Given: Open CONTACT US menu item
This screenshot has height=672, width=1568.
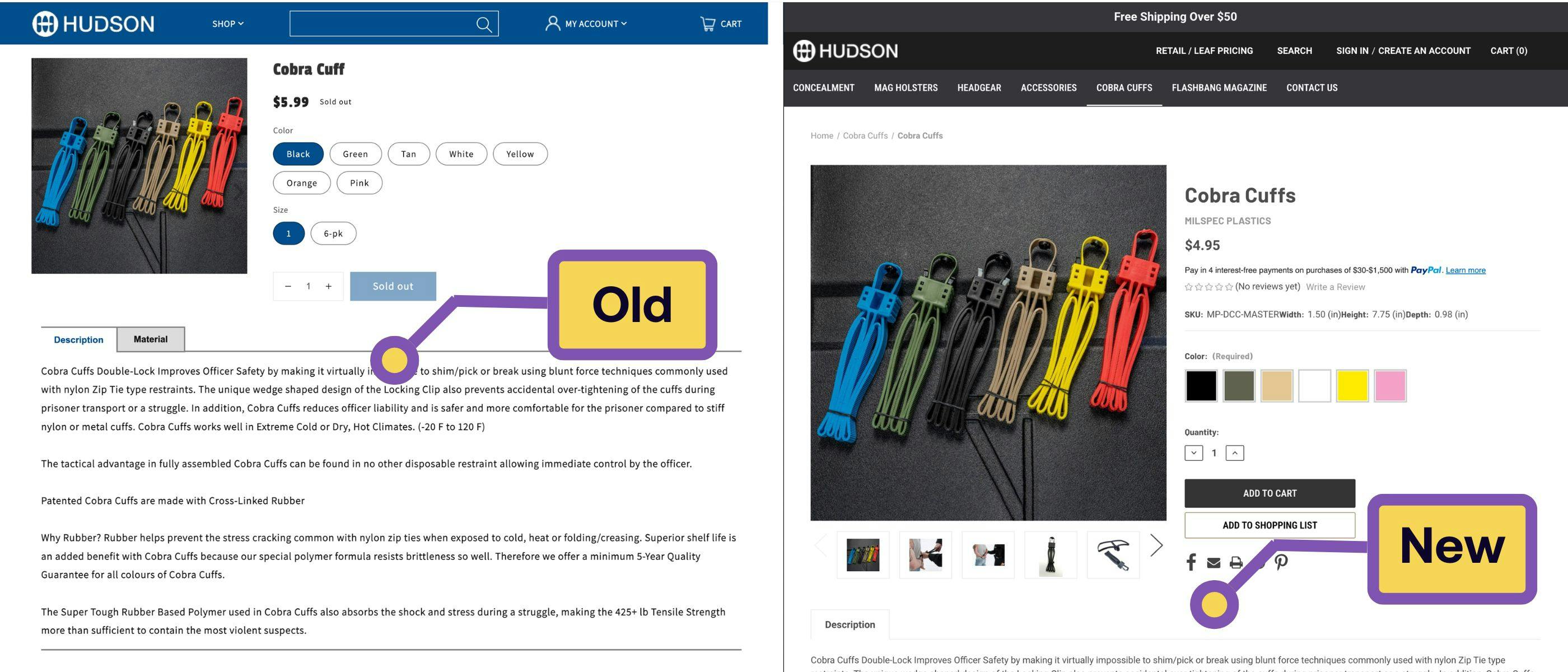Looking at the screenshot, I should 1312,88.
